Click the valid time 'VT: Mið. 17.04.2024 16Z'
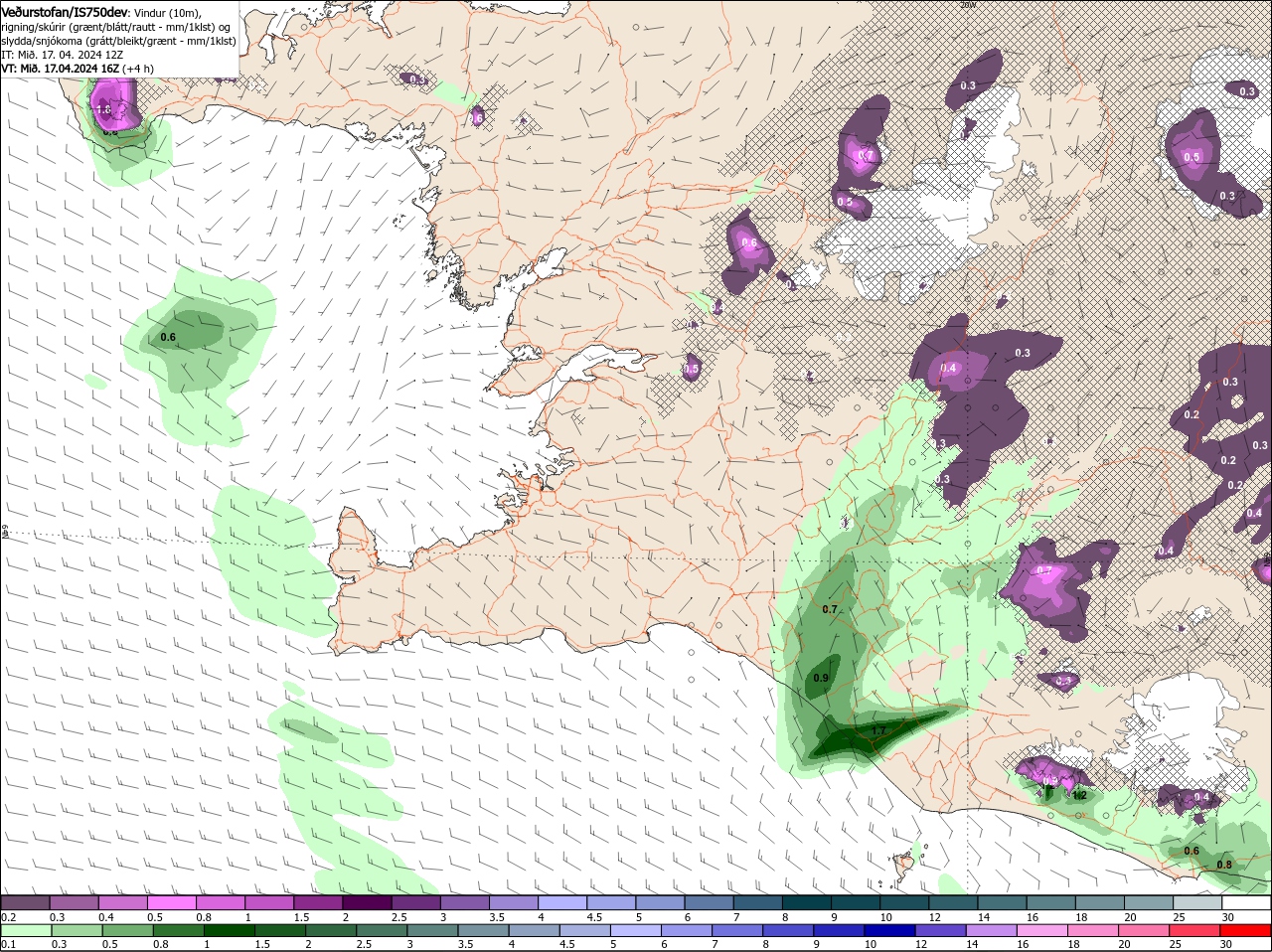This screenshot has width=1272, height=952. (x=61, y=69)
